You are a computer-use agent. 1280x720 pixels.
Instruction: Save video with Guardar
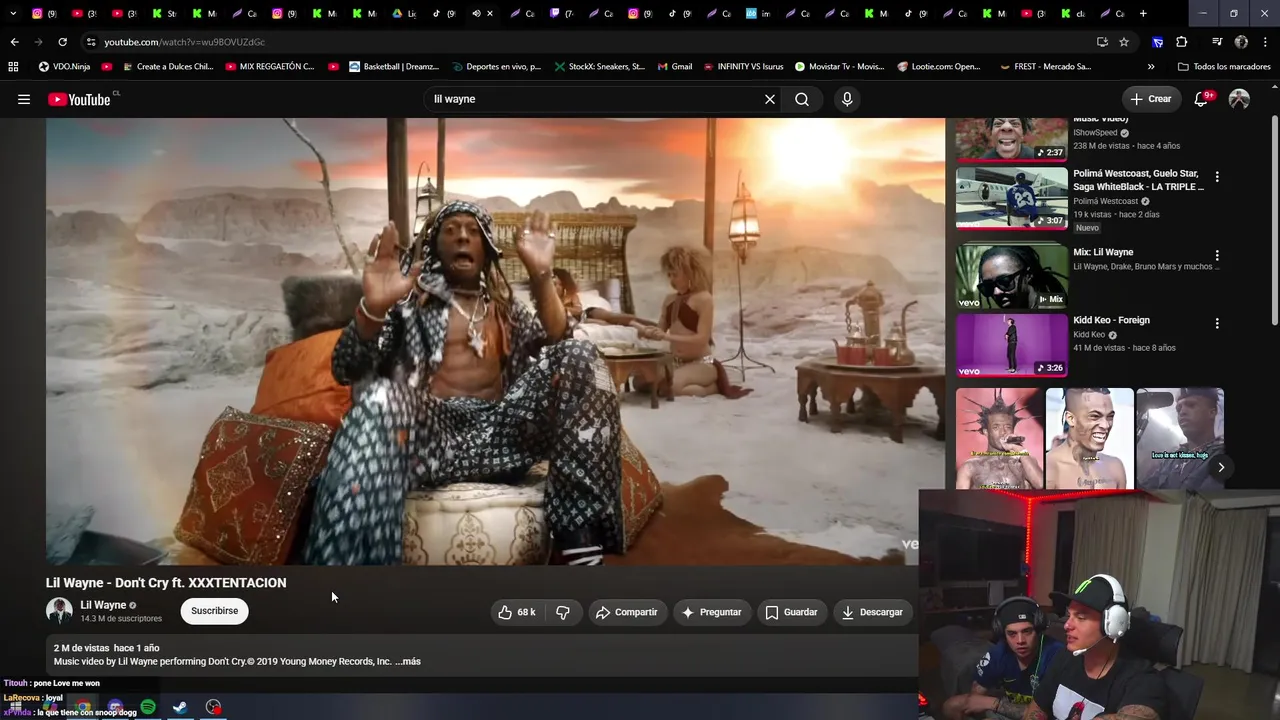(x=791, y=612)
